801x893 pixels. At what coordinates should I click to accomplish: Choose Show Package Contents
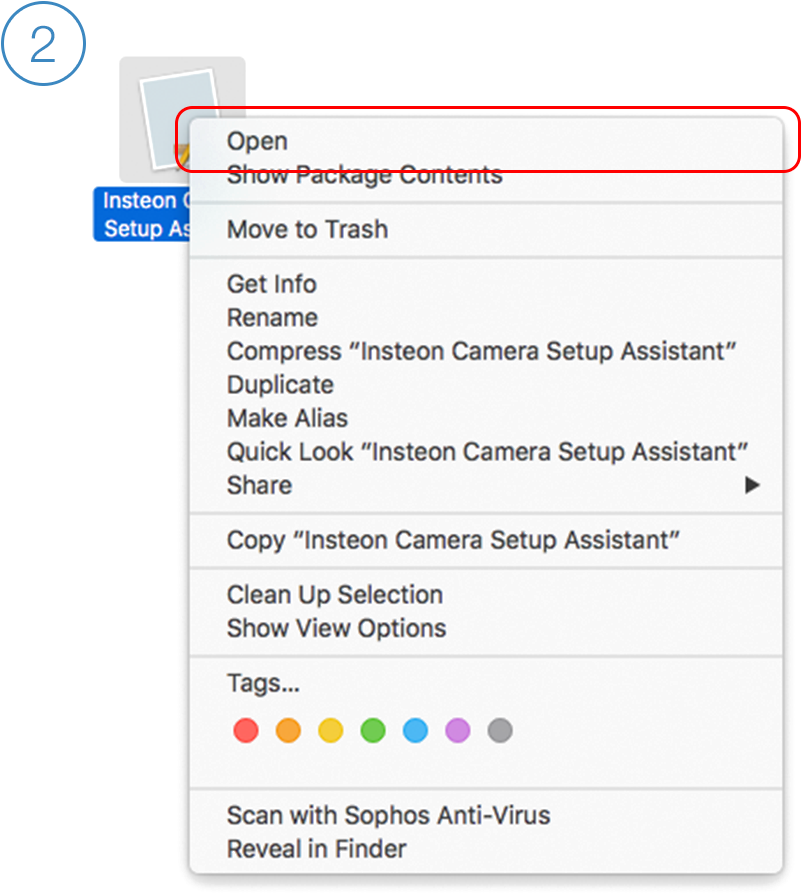pyautogui.click(x=364, y=176)
